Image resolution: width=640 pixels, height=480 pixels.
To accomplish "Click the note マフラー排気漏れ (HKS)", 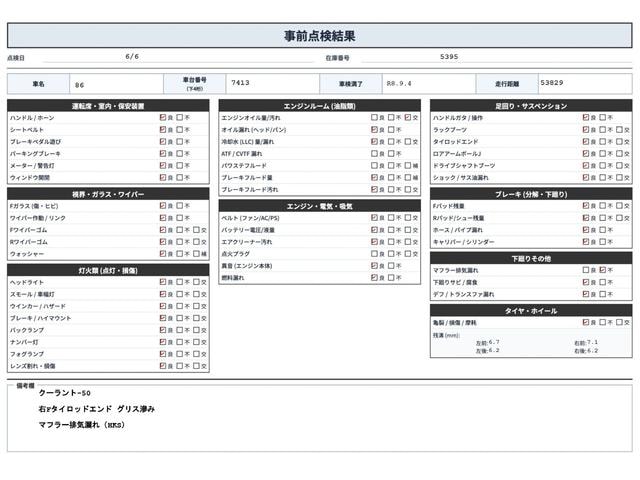I will point(82,425).
